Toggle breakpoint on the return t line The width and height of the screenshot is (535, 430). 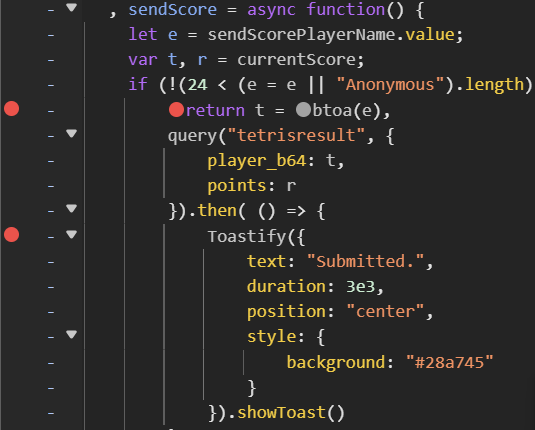[12, 109]
